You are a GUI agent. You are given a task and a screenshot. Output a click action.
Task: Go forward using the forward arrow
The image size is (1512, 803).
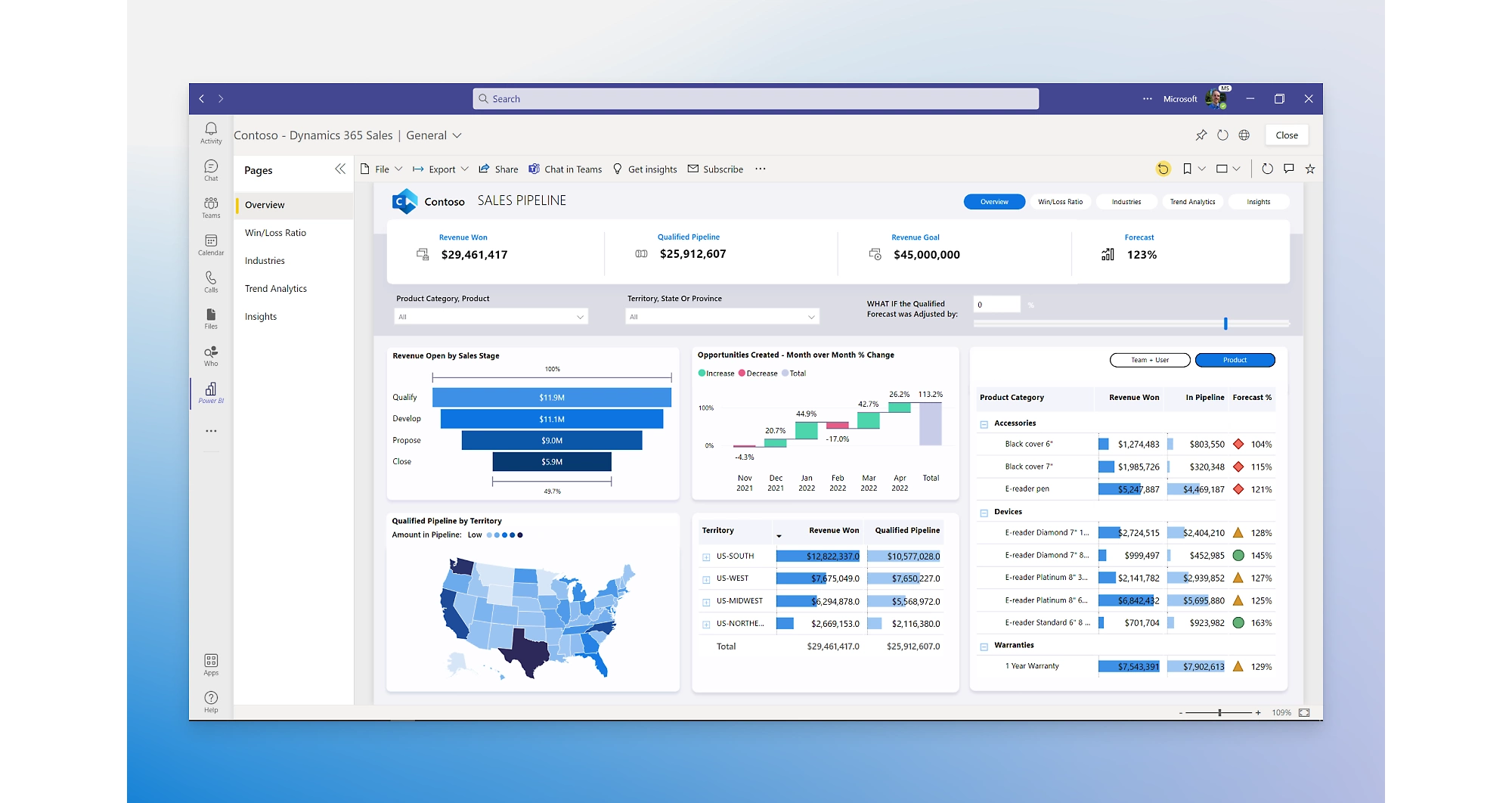(x=221, y=98)
